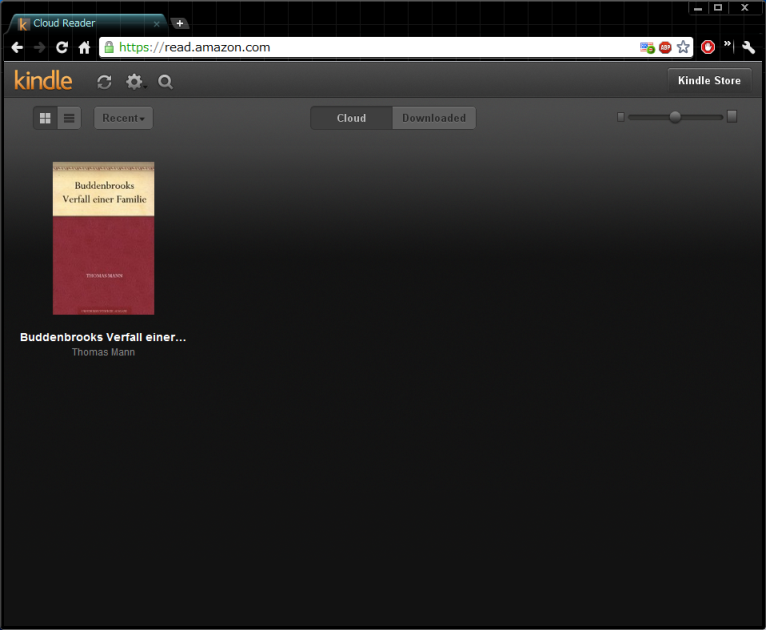The width and height of the screenshot is (766, 630).
Task: Select the Cloud Reader tab
Action: coord(85,23)
